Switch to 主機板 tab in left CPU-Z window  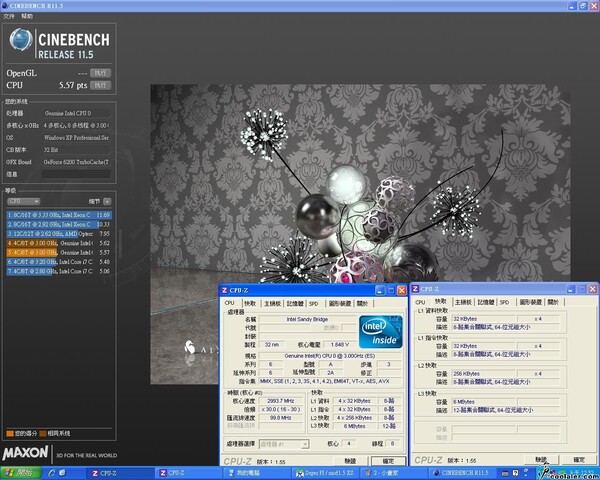272,304
